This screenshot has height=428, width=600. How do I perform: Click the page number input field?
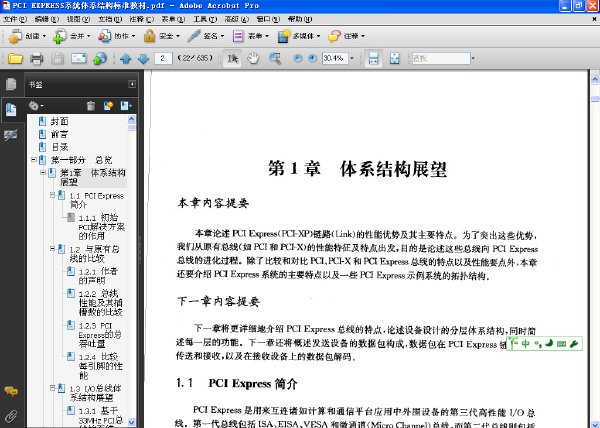163,58
